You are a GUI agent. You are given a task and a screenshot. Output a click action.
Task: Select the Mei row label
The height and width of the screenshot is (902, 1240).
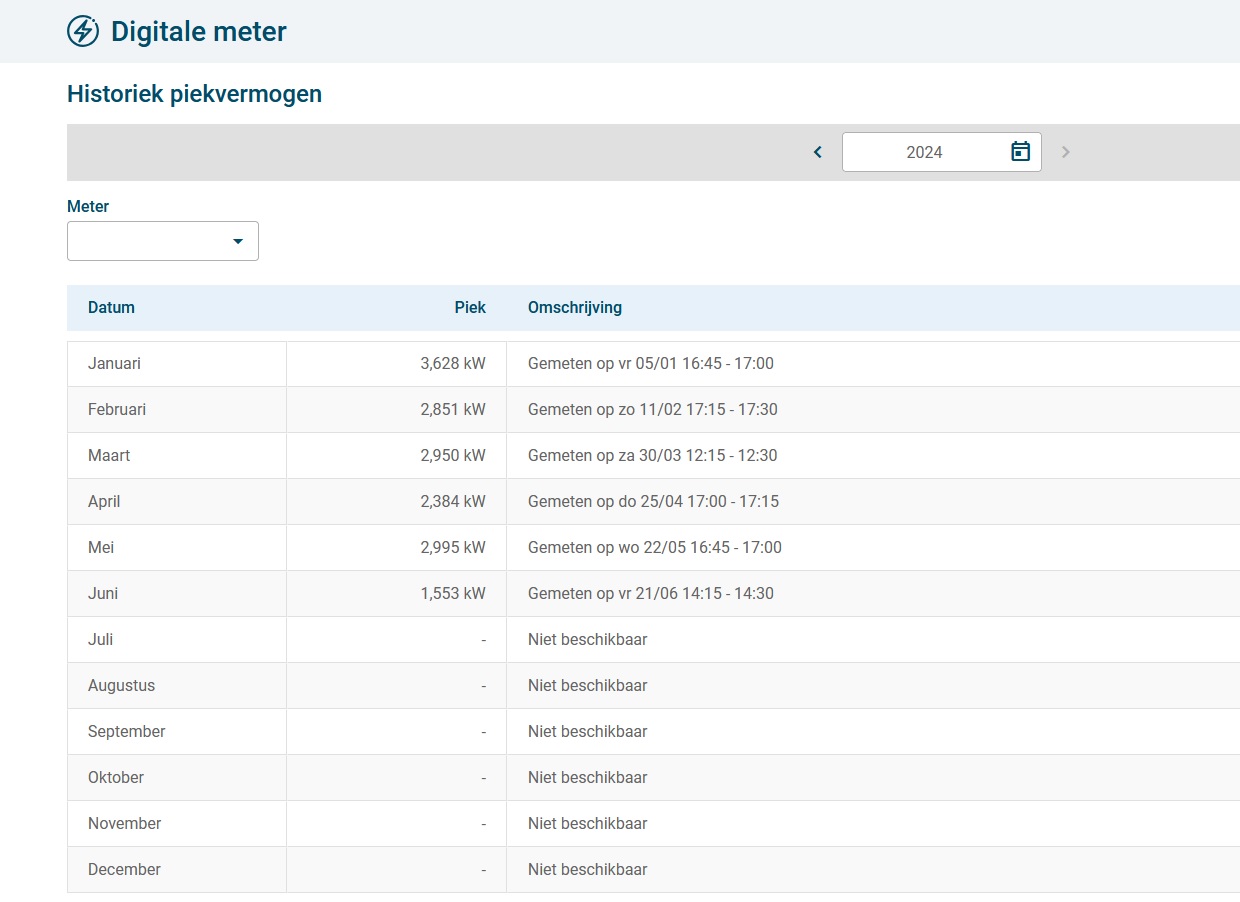101,548
